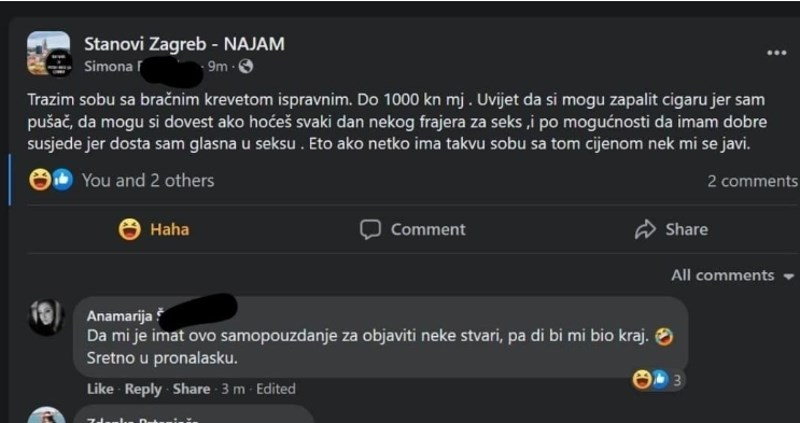This screenshot has height=423, width=800.
Task: Show who reacted via "You and 2 others"
Action: click(x=148, y=181)
